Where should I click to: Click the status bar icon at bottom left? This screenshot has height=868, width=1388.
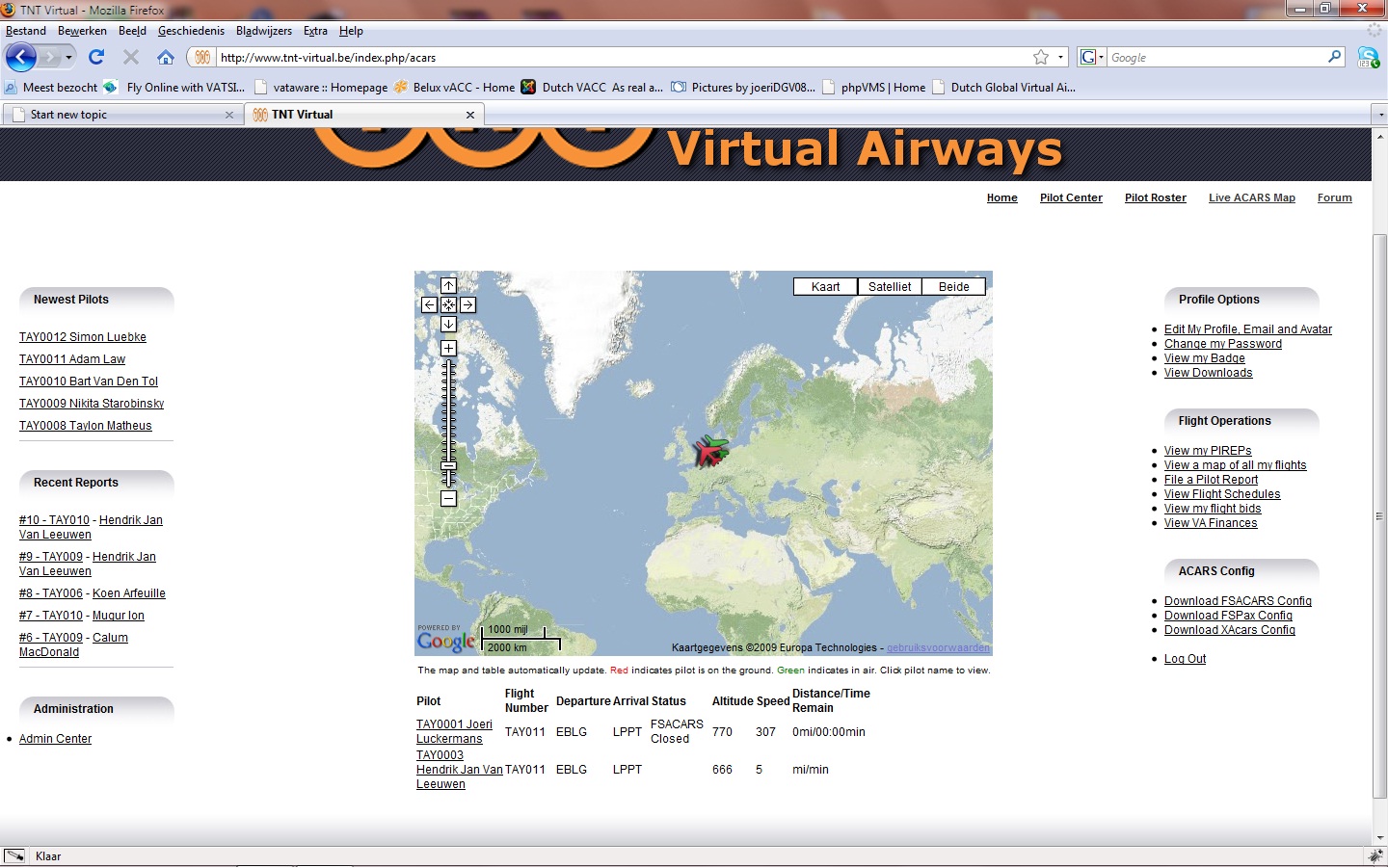[x=14, y=855]
